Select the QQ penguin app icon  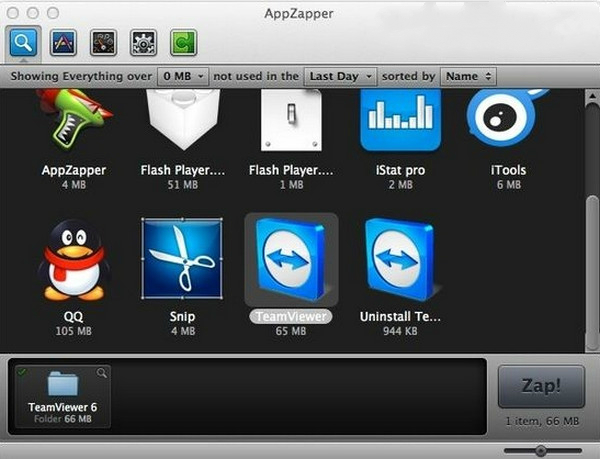pos(74,260)
